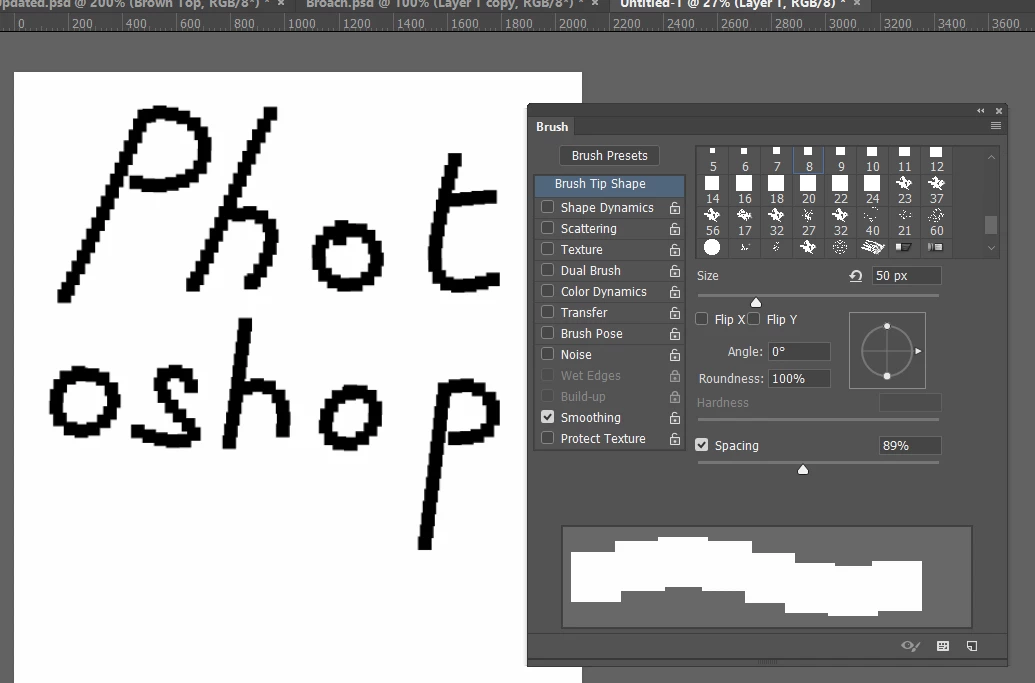
Task: Choose the speckle brush preset labeled 60
Action: [x=936, y=222]
